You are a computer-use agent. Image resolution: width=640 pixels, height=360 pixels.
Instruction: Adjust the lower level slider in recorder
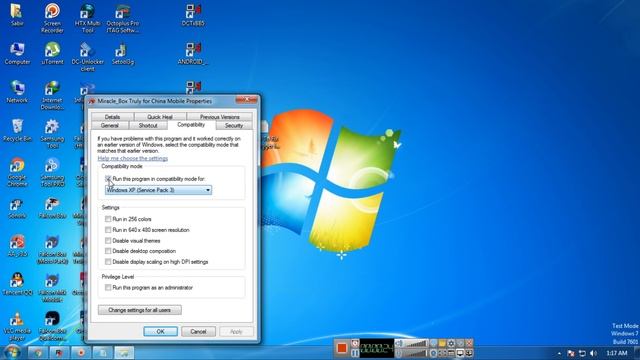tap(415, 353)
